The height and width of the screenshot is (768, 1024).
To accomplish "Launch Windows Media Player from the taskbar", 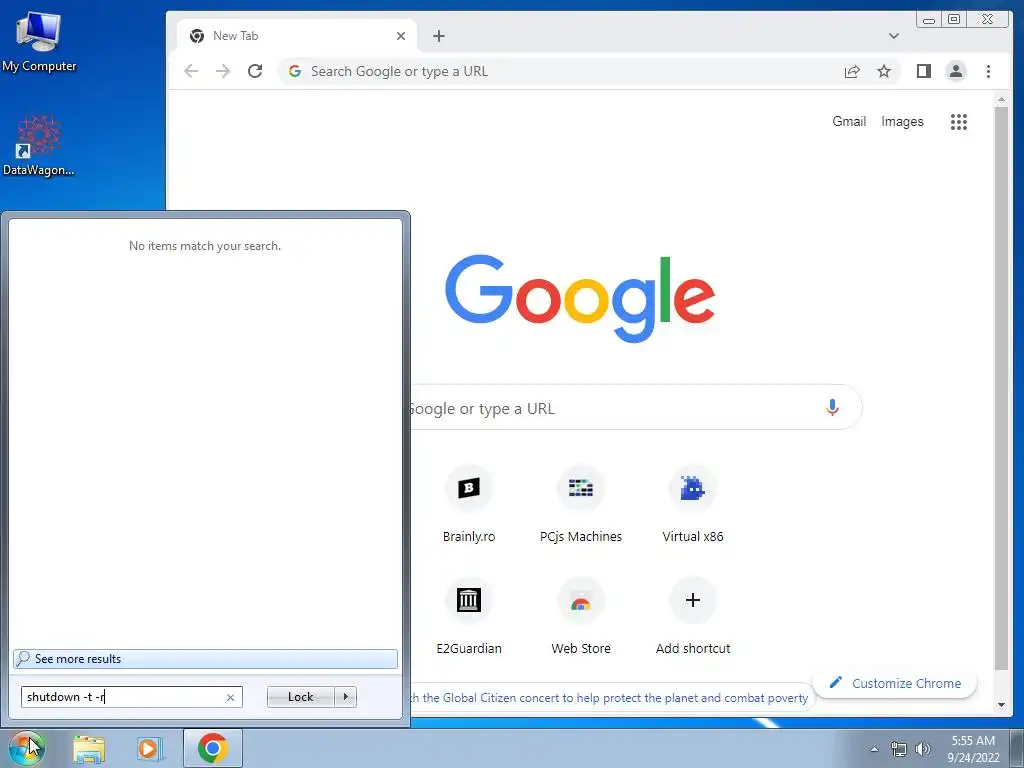I will point(150,749).
